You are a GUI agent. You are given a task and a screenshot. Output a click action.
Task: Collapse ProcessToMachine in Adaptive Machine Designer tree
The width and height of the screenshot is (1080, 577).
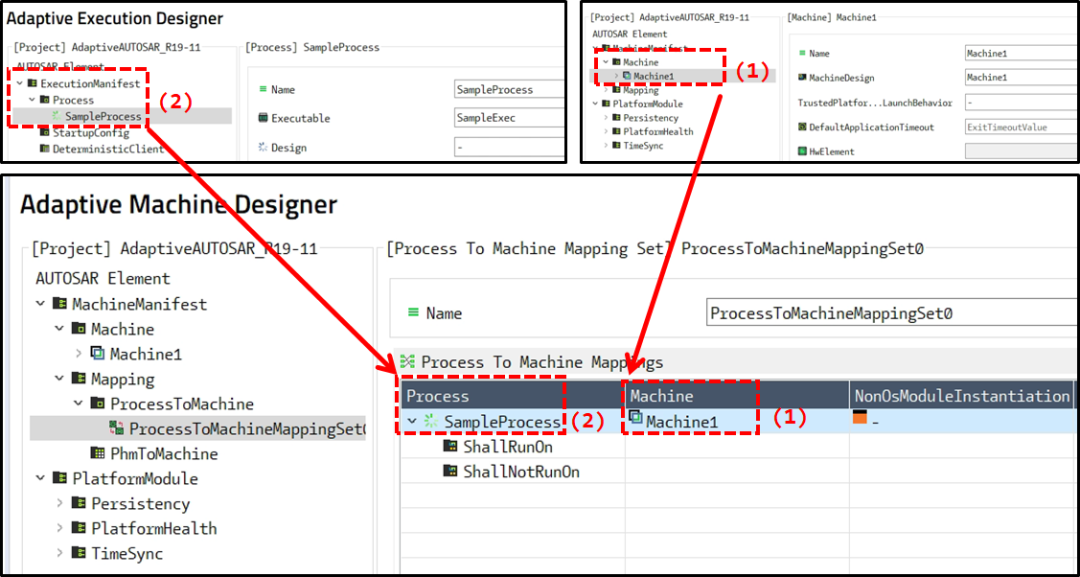click(x=78, y=403)
